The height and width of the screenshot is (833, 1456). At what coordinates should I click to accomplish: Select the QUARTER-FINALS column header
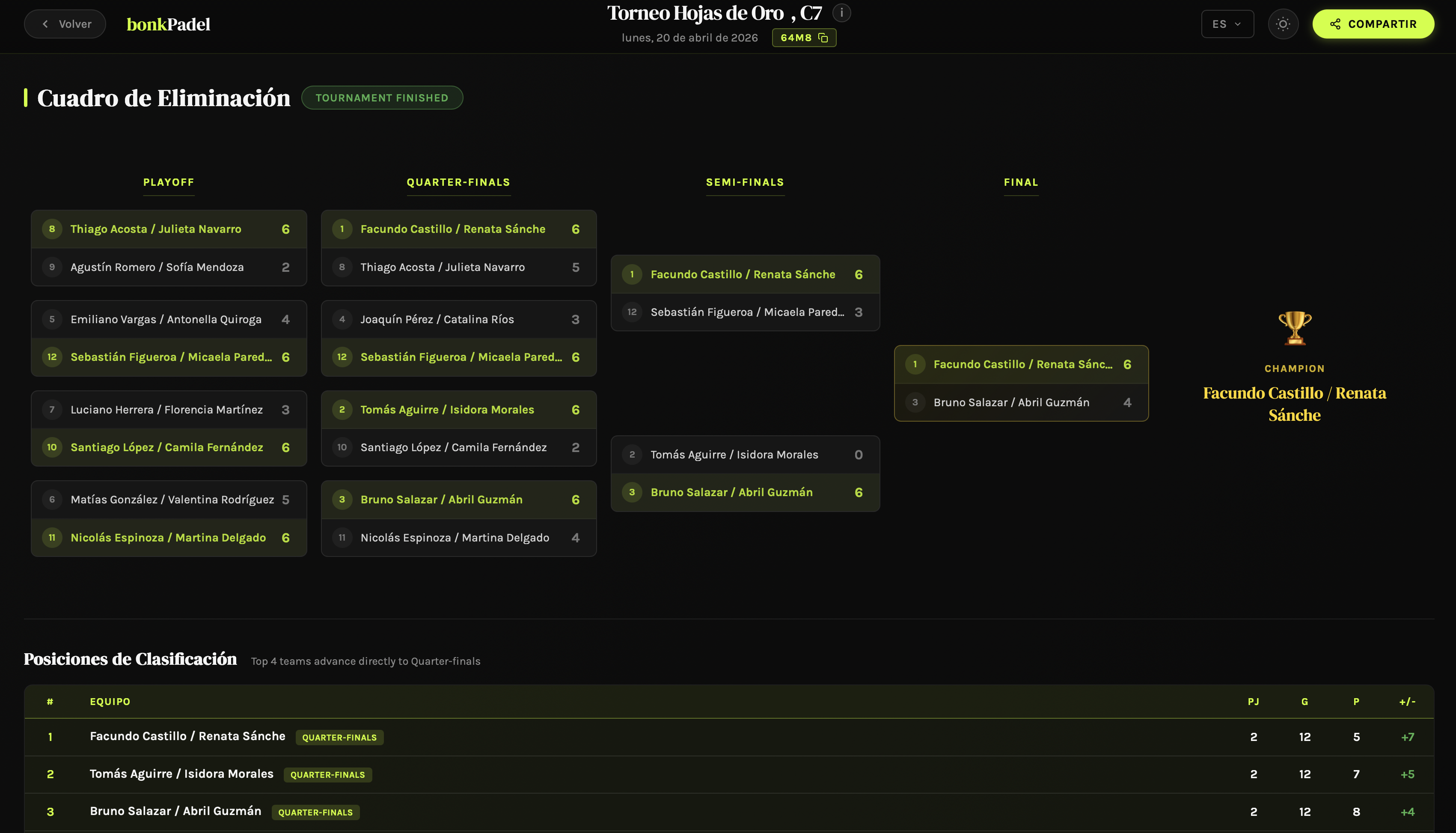[459, 182]
